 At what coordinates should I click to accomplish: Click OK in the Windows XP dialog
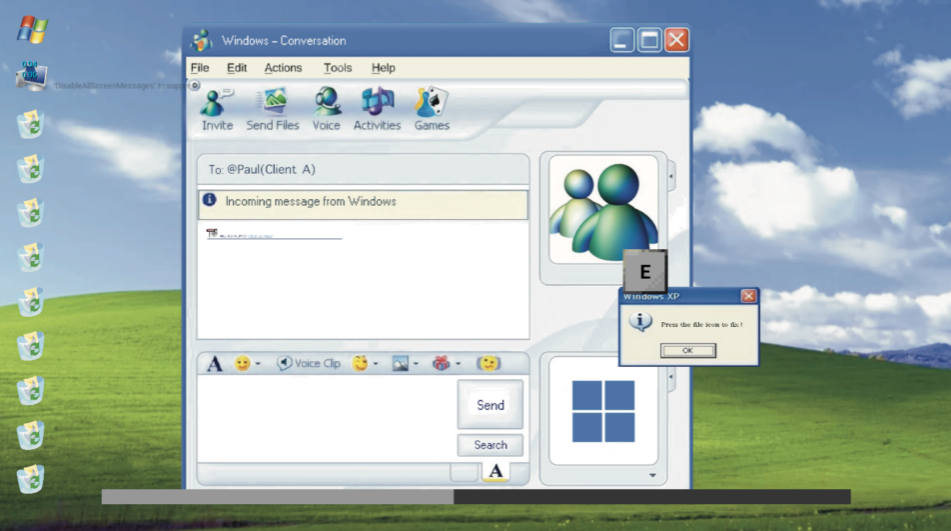688,350
